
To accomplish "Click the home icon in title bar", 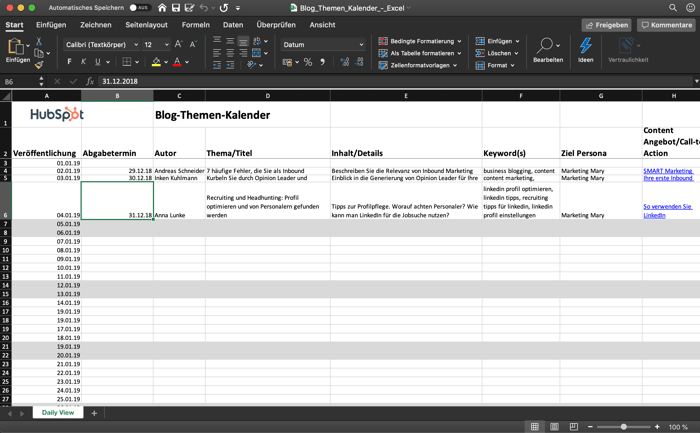I will click(x=162, y=8).
